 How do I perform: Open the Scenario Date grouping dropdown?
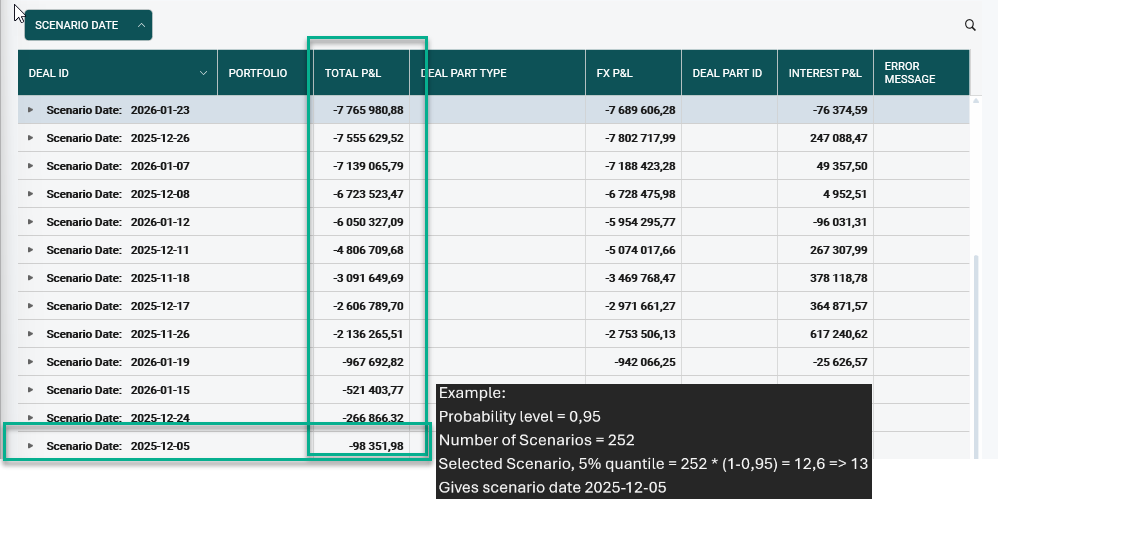point(88,25)
